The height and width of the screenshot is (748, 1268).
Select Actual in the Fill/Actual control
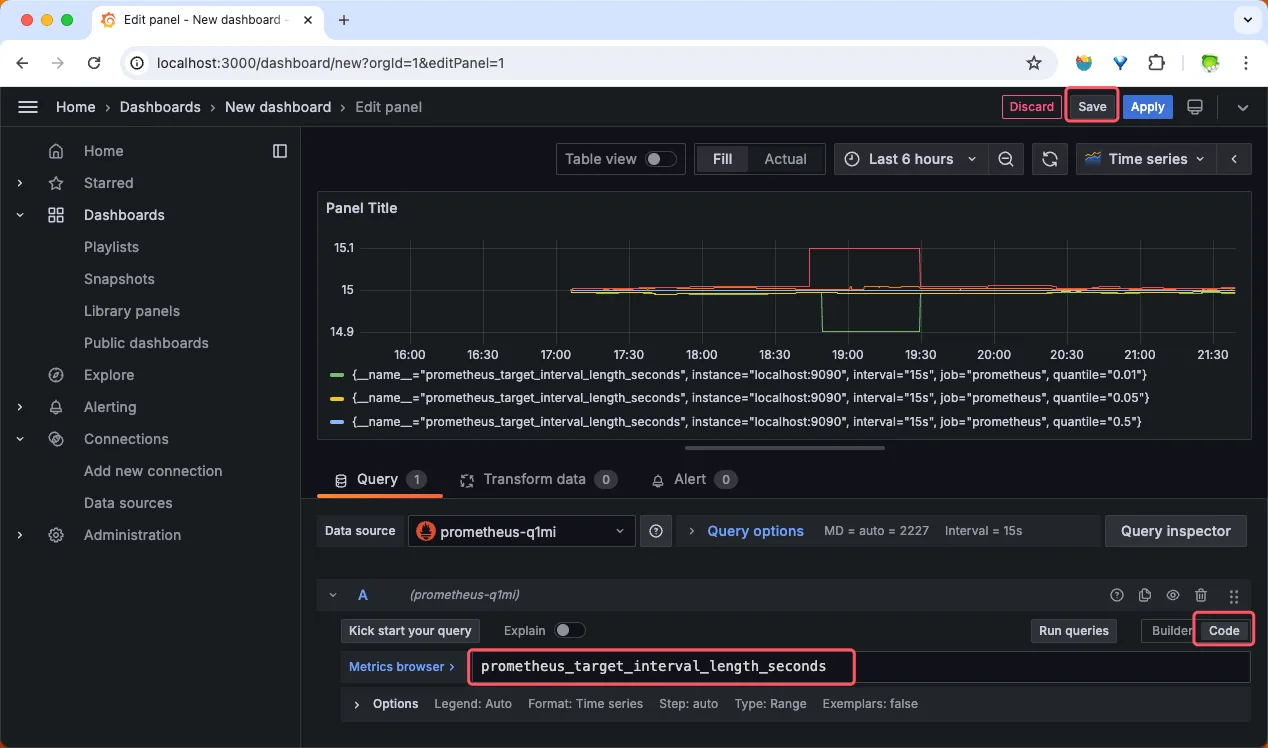[x=785, y=158]
